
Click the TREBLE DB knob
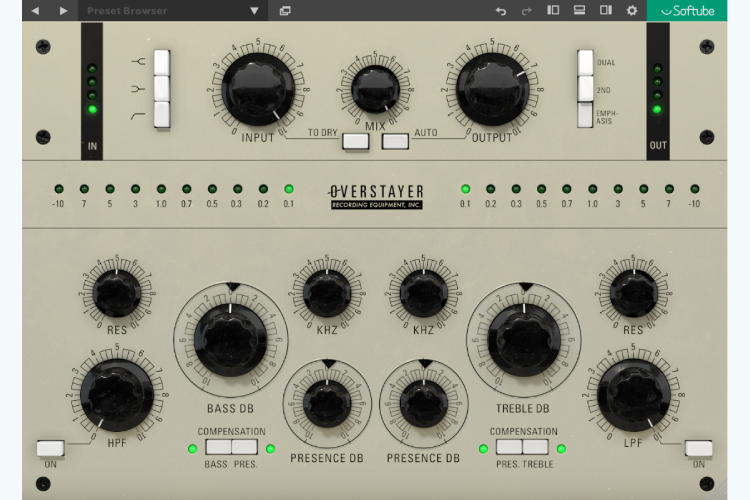524,340
